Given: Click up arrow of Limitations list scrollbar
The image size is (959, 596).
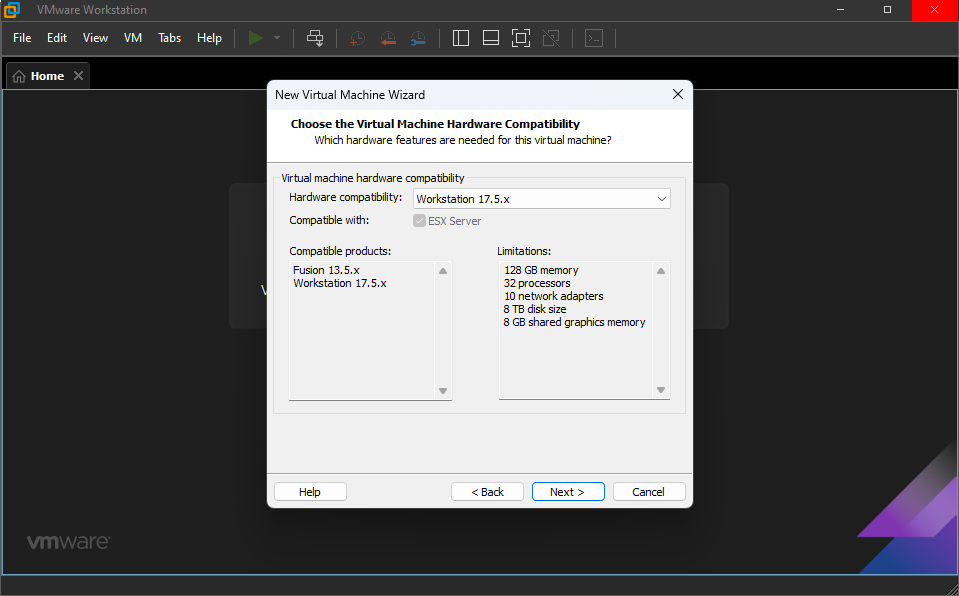Looking at the screenshot, I should (661, 271).
